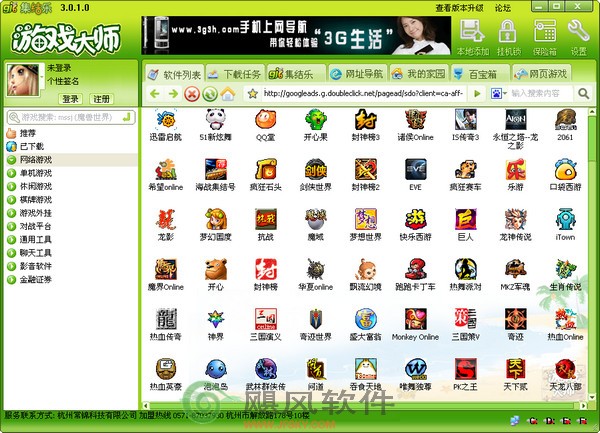Go to the home page via the house icon
600x433 pixels.
click(228, 94)
